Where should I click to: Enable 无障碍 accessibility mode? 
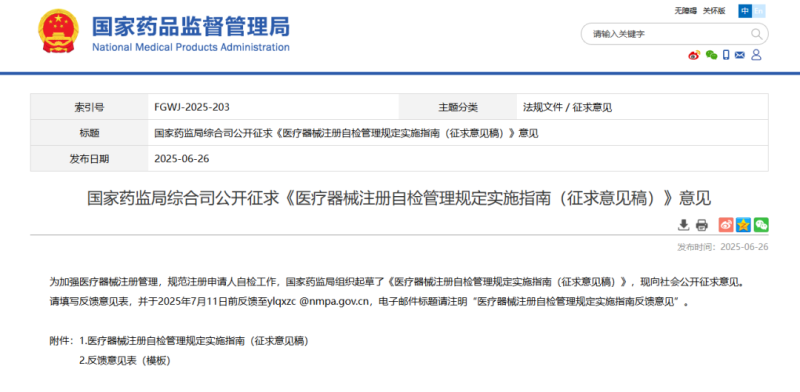point(685,11)
